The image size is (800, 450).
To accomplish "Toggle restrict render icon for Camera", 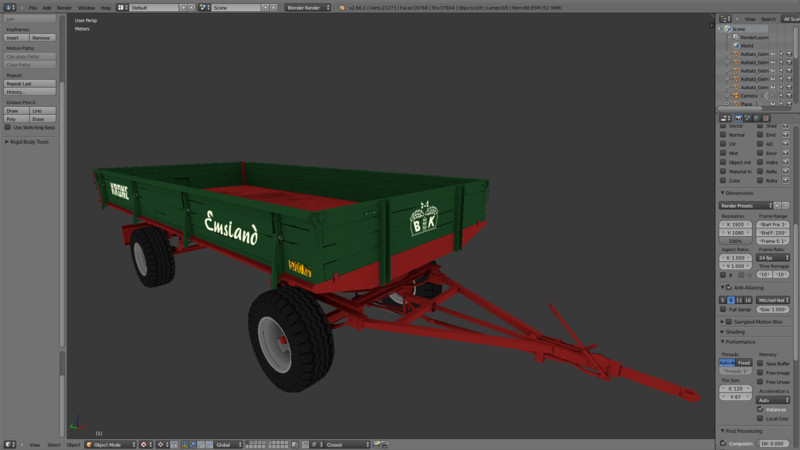I will tap(789, 95).
